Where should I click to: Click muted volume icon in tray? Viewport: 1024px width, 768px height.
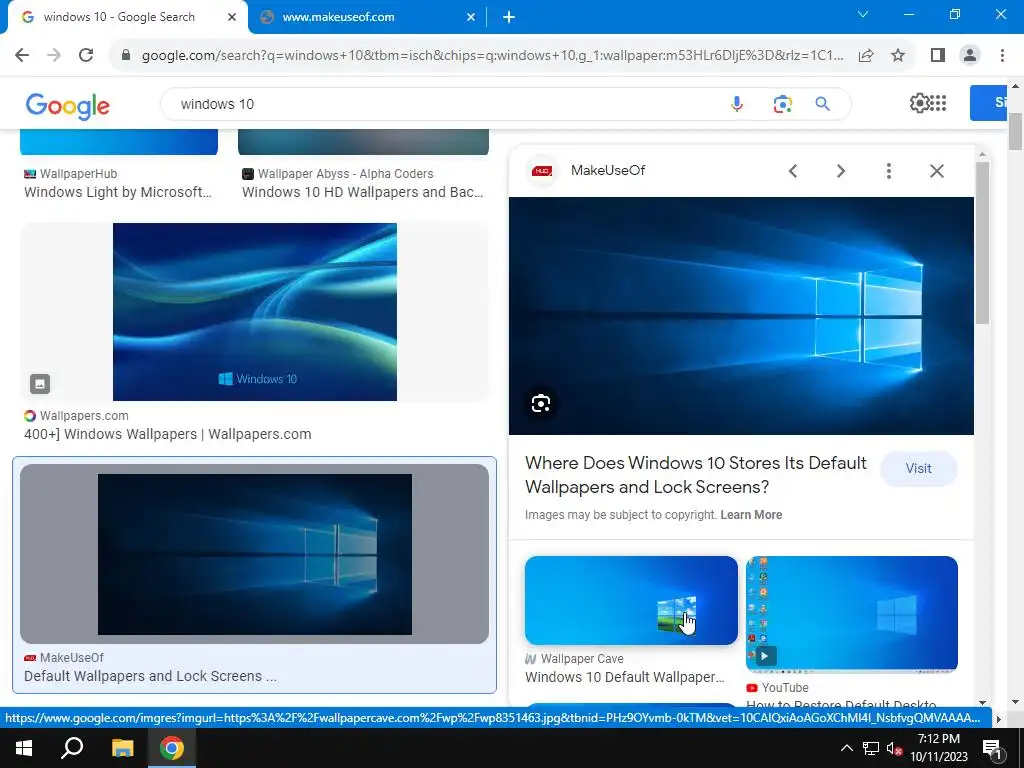point(894,748)
